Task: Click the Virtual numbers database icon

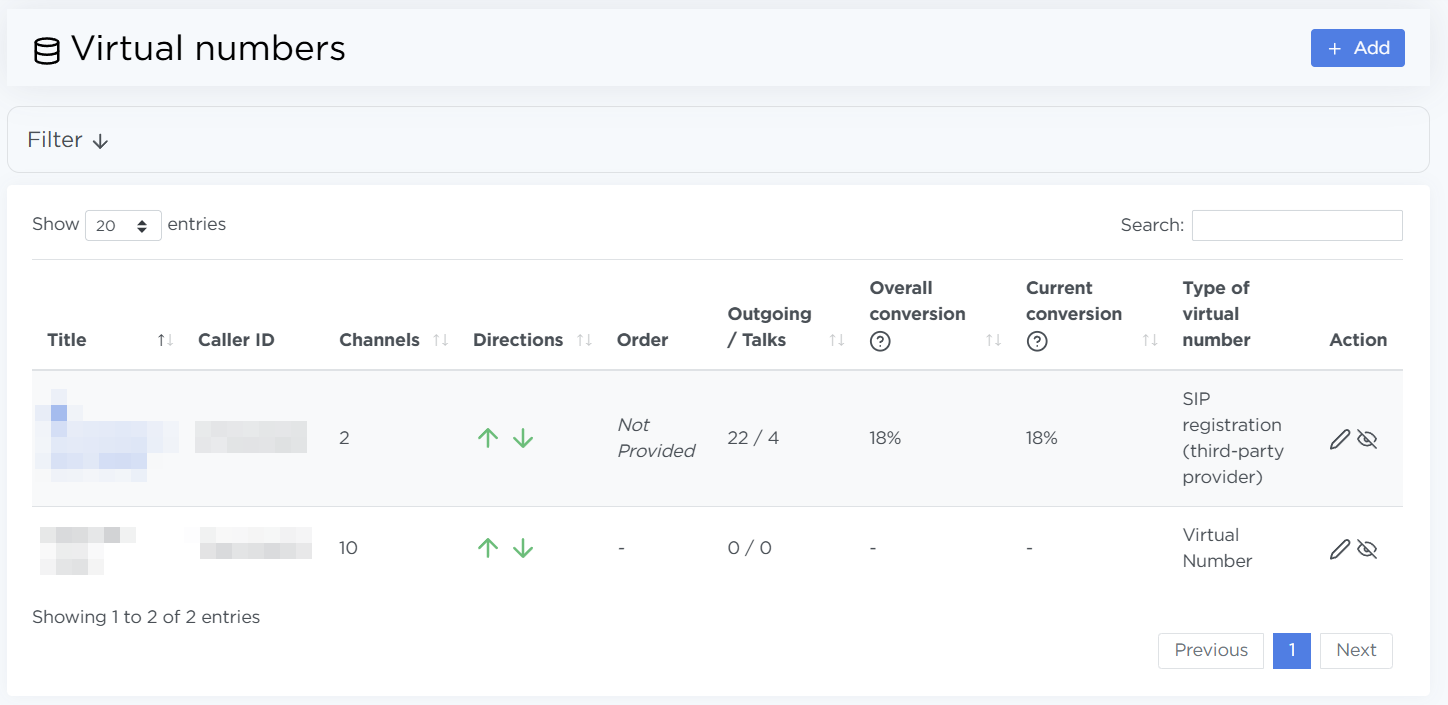Action: [x=46, y=50]
